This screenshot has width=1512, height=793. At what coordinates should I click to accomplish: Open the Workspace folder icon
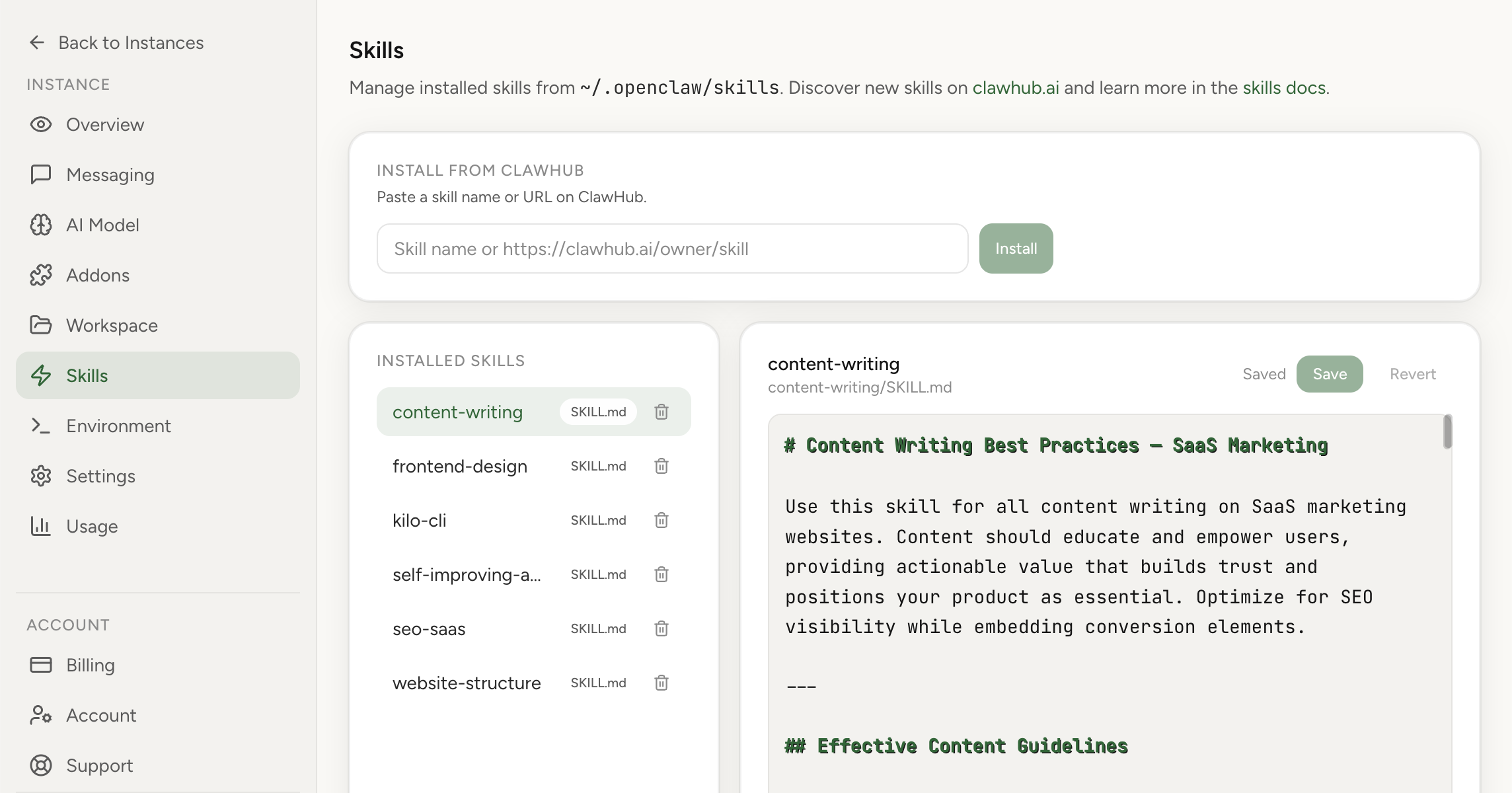click(x=40, y=325)
